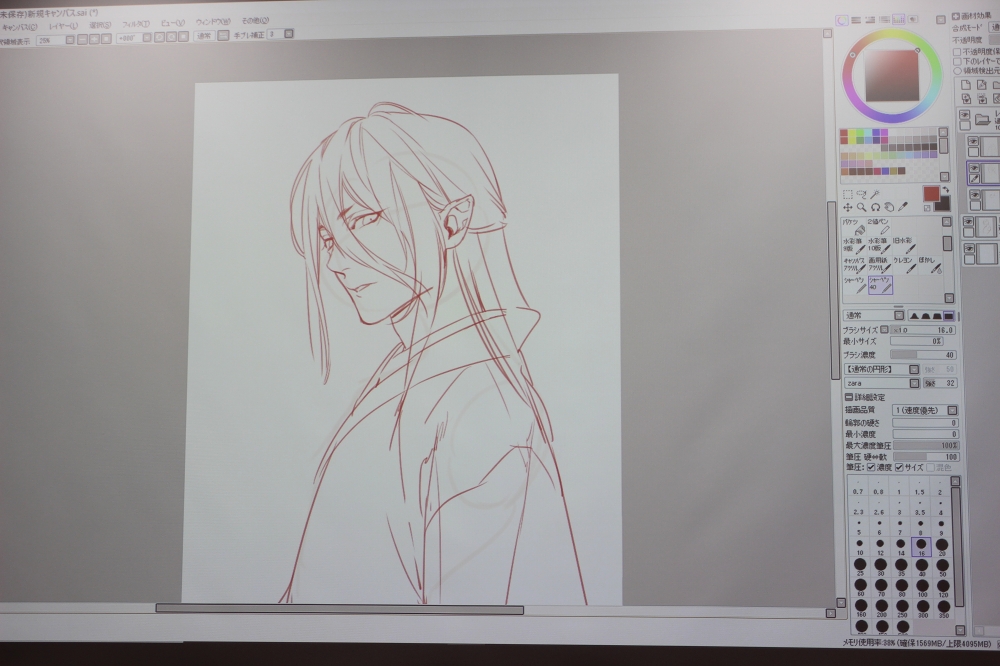Choose the シャーペン 40 pencil tool
The image size is (1000, 666).
tap(880, 285)
